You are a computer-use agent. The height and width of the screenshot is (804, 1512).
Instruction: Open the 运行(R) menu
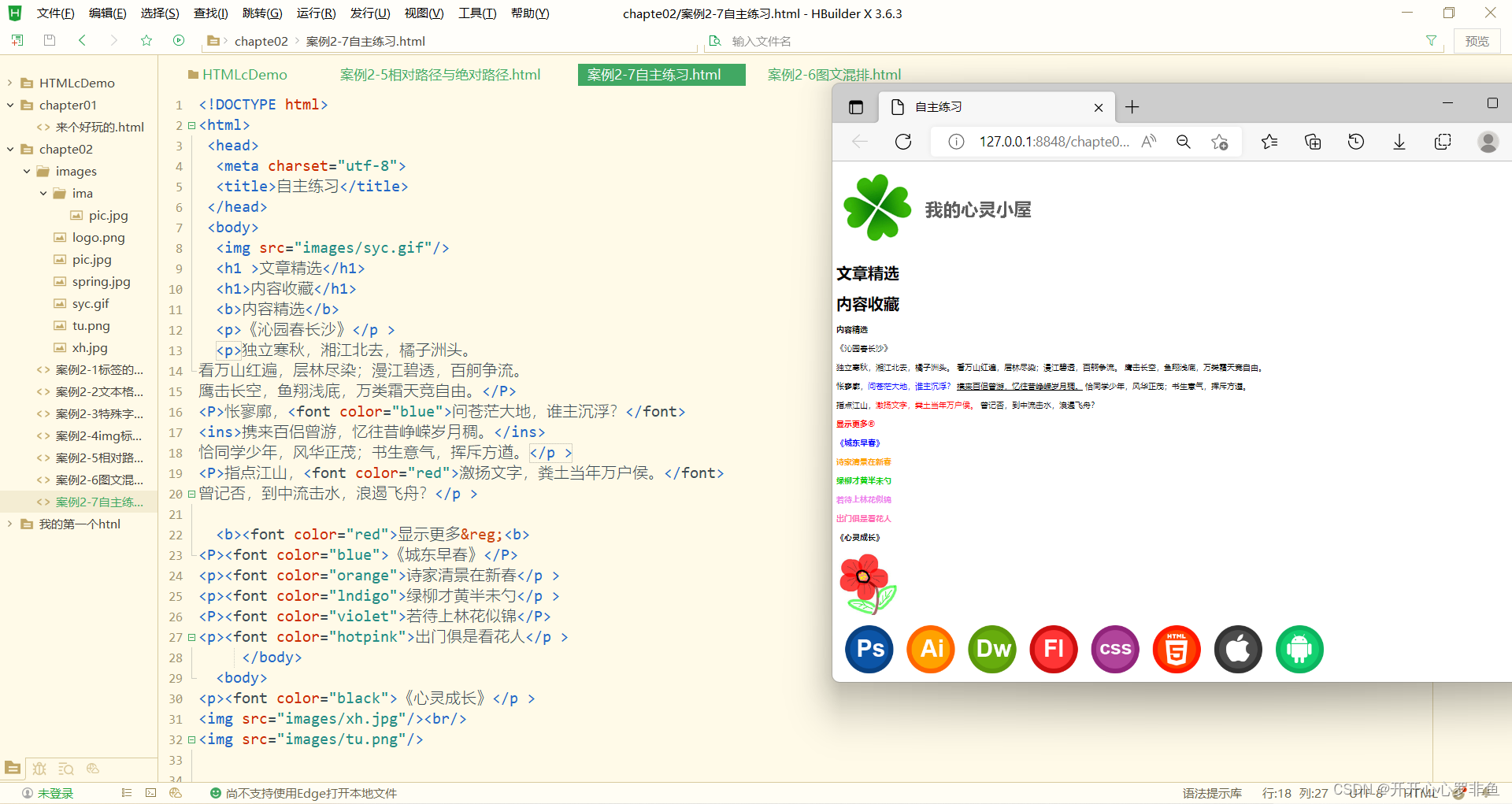[316, 13]
